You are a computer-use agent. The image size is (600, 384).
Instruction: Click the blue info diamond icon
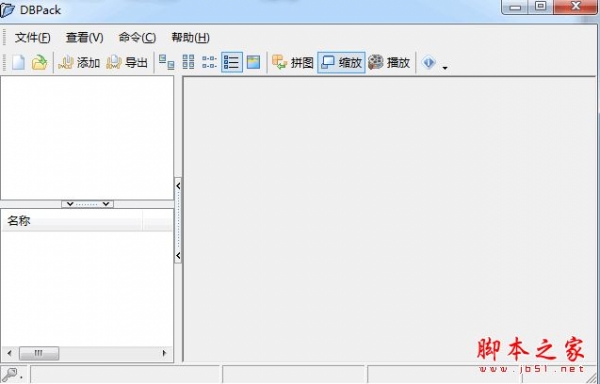(x=429, y=62)
